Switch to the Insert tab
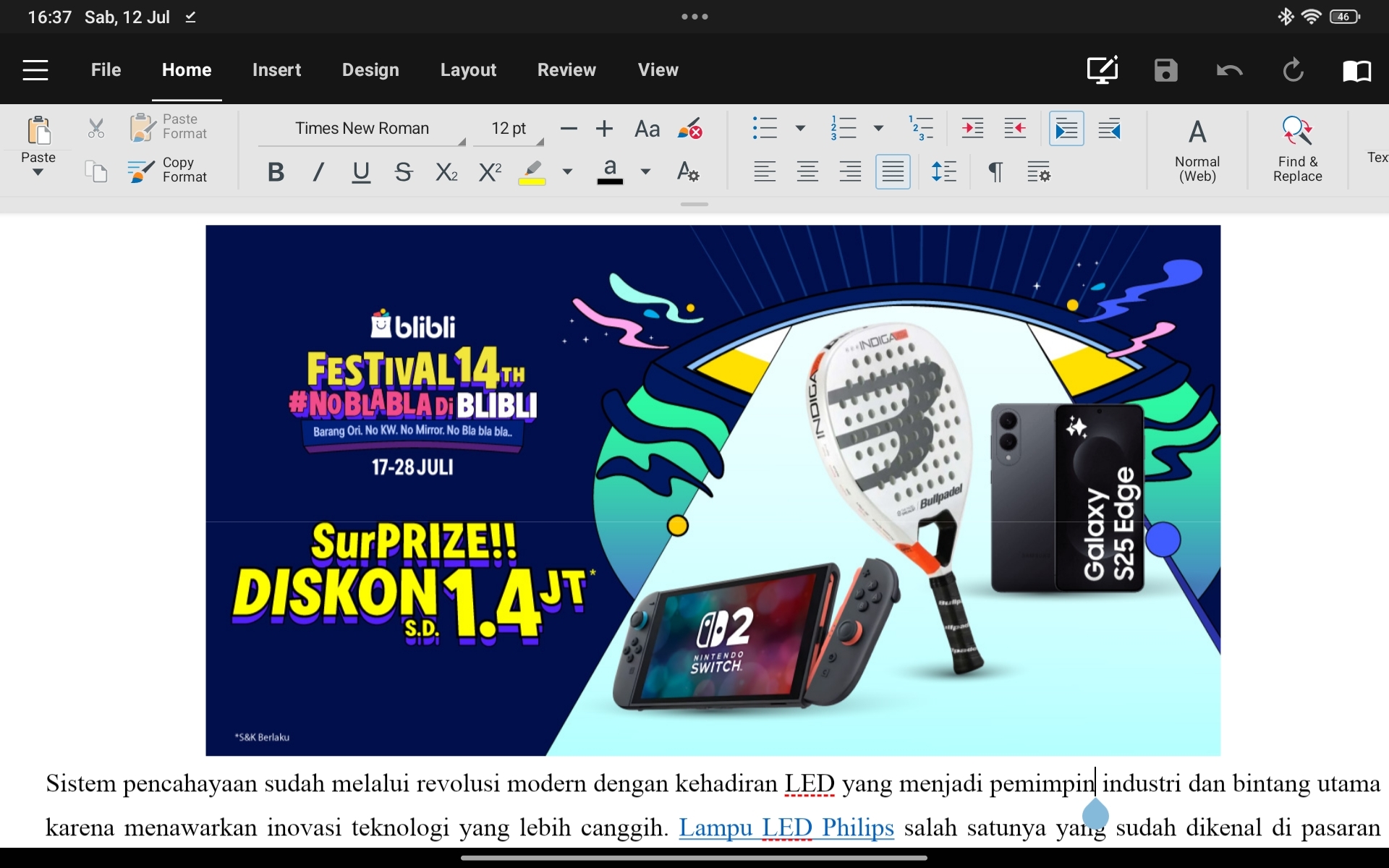This screenshot has width=1389, height=868. [x=276, y=70]
